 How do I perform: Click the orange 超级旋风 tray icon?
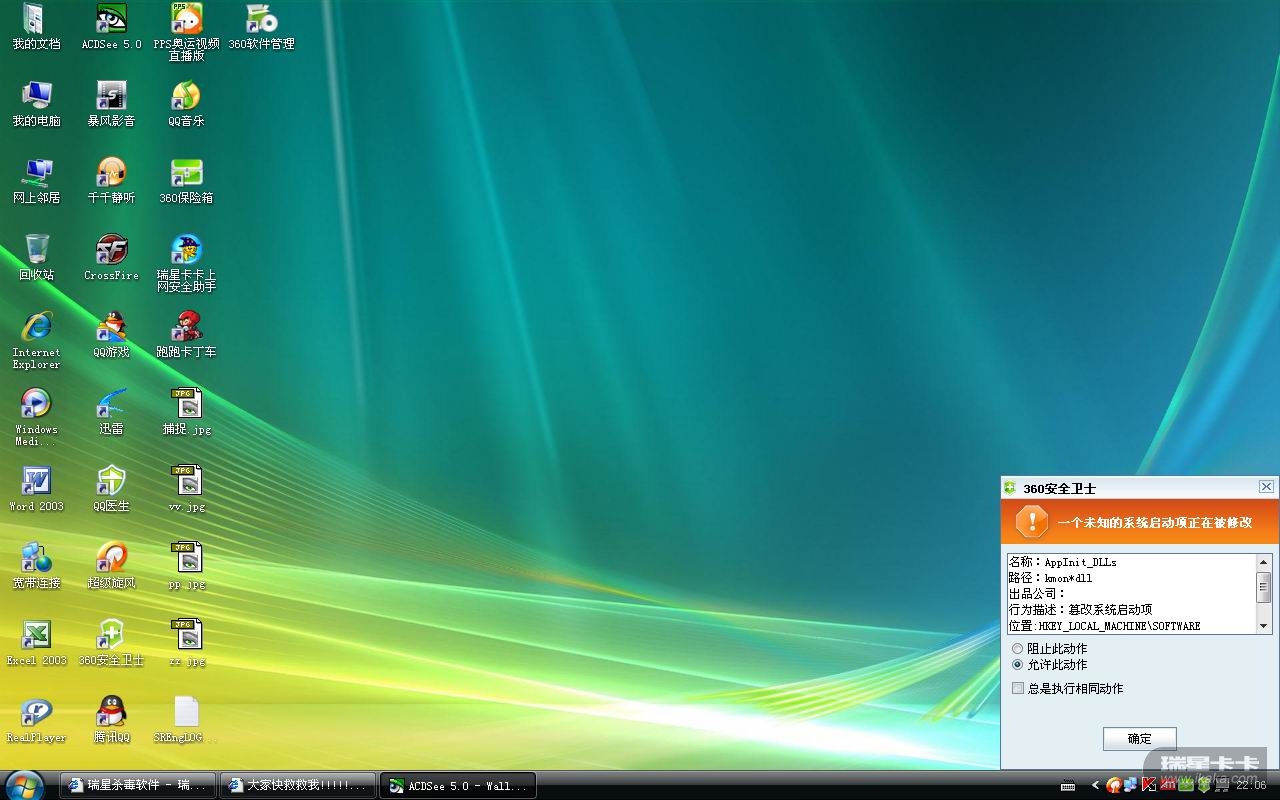tap(1114, 786)
